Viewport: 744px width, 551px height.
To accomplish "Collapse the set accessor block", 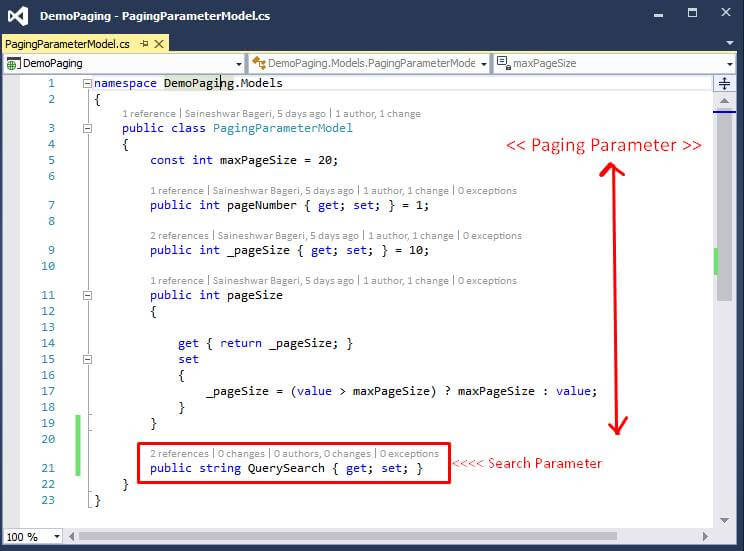I will [x=87, y=360].
